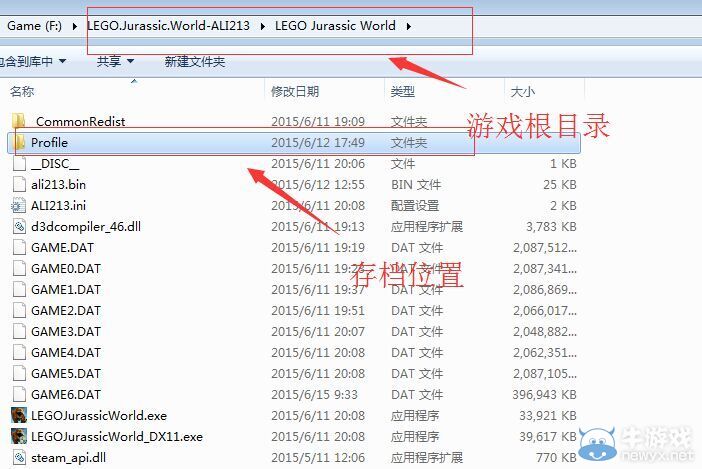
Task: Expand the arrow after LEGO Jurassic World breadcrumb
Action: click(409, 26)
